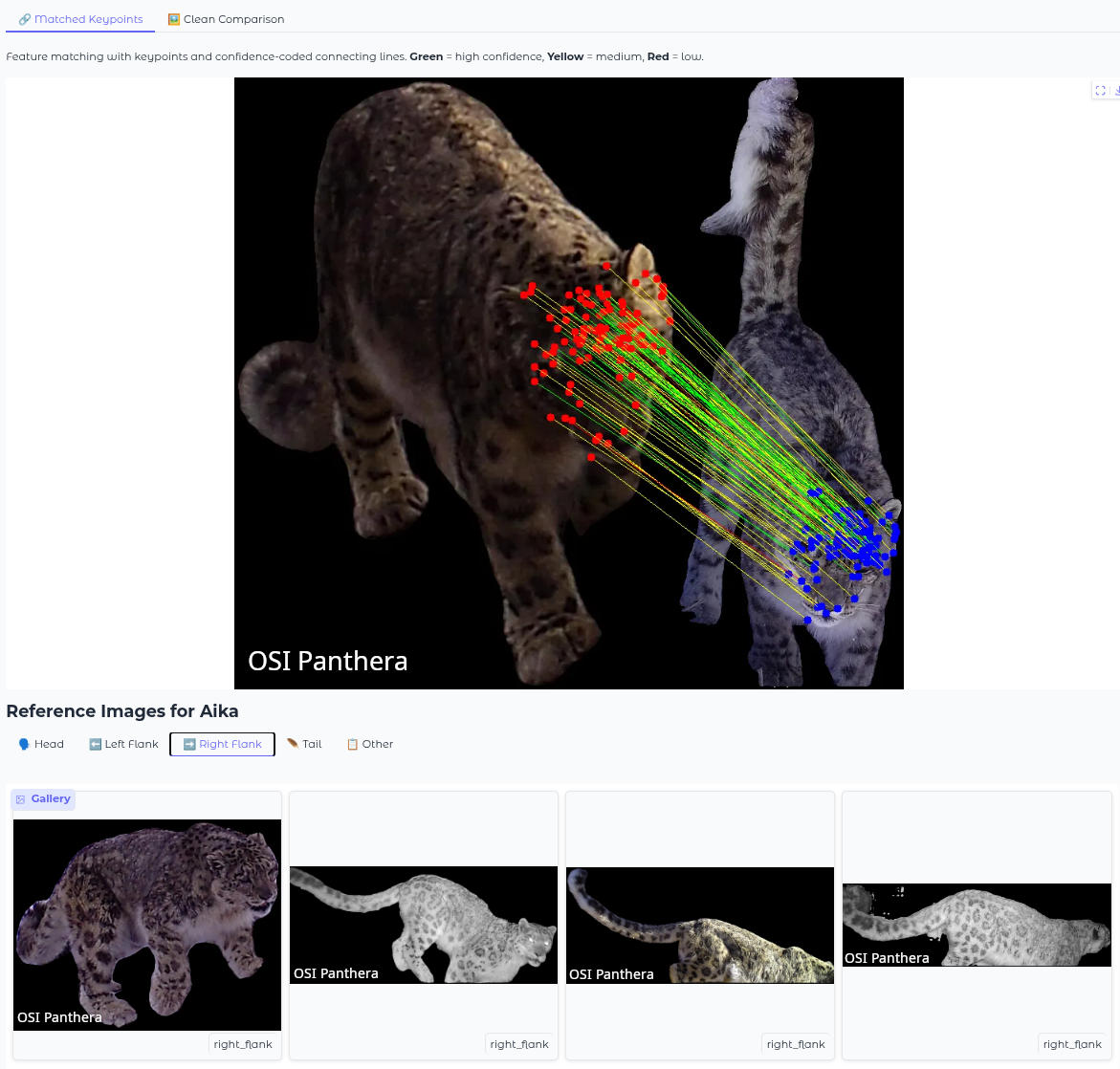Open the first OSI Panthera reference thumbnail
Image resolution: width=1120 pixels, height=1069 pixels.
[x=146, y=924]
